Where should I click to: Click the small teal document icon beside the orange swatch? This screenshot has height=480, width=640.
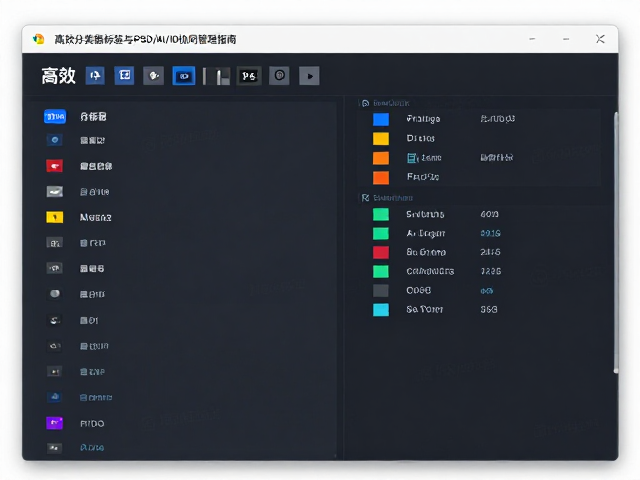click(x=413, y=158)
